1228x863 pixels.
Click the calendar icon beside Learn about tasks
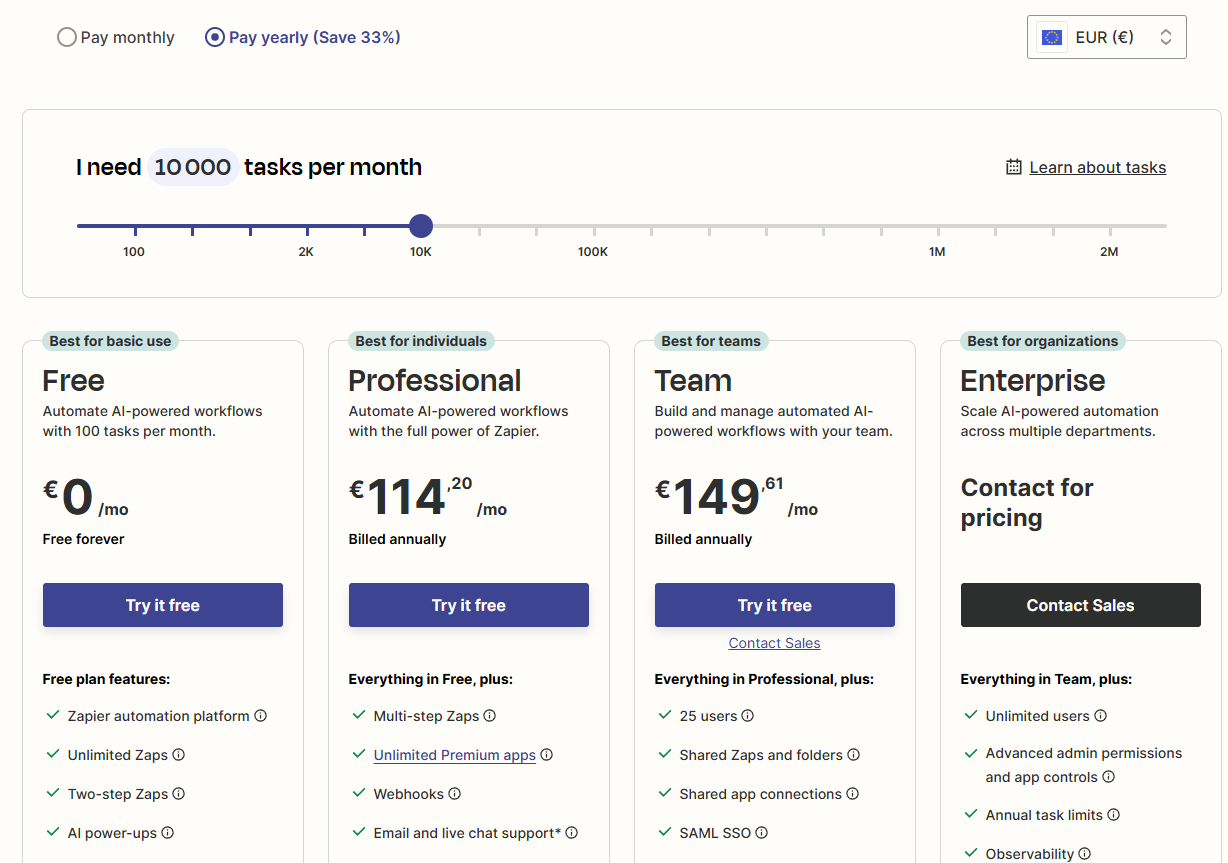1012,166
